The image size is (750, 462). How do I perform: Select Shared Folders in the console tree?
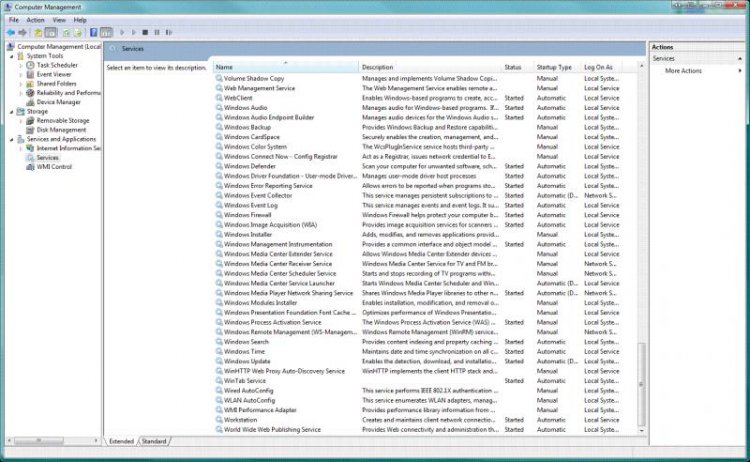coord(56,83)
